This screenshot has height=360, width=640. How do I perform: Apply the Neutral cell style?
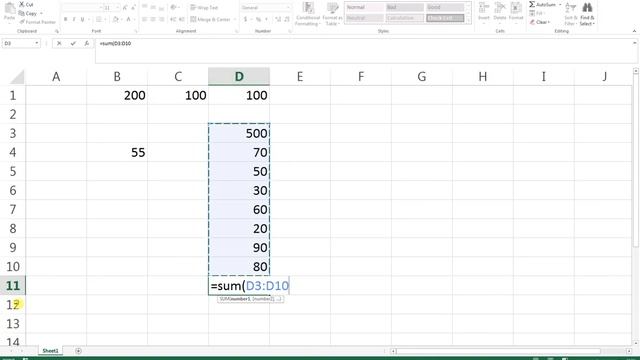[365, 18]
